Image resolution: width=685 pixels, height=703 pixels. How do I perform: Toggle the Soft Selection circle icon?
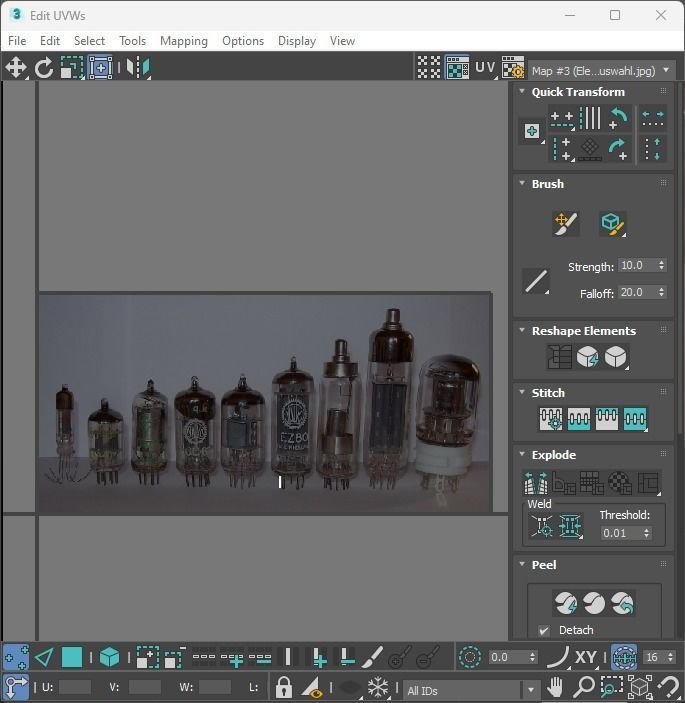pos(470,658)
